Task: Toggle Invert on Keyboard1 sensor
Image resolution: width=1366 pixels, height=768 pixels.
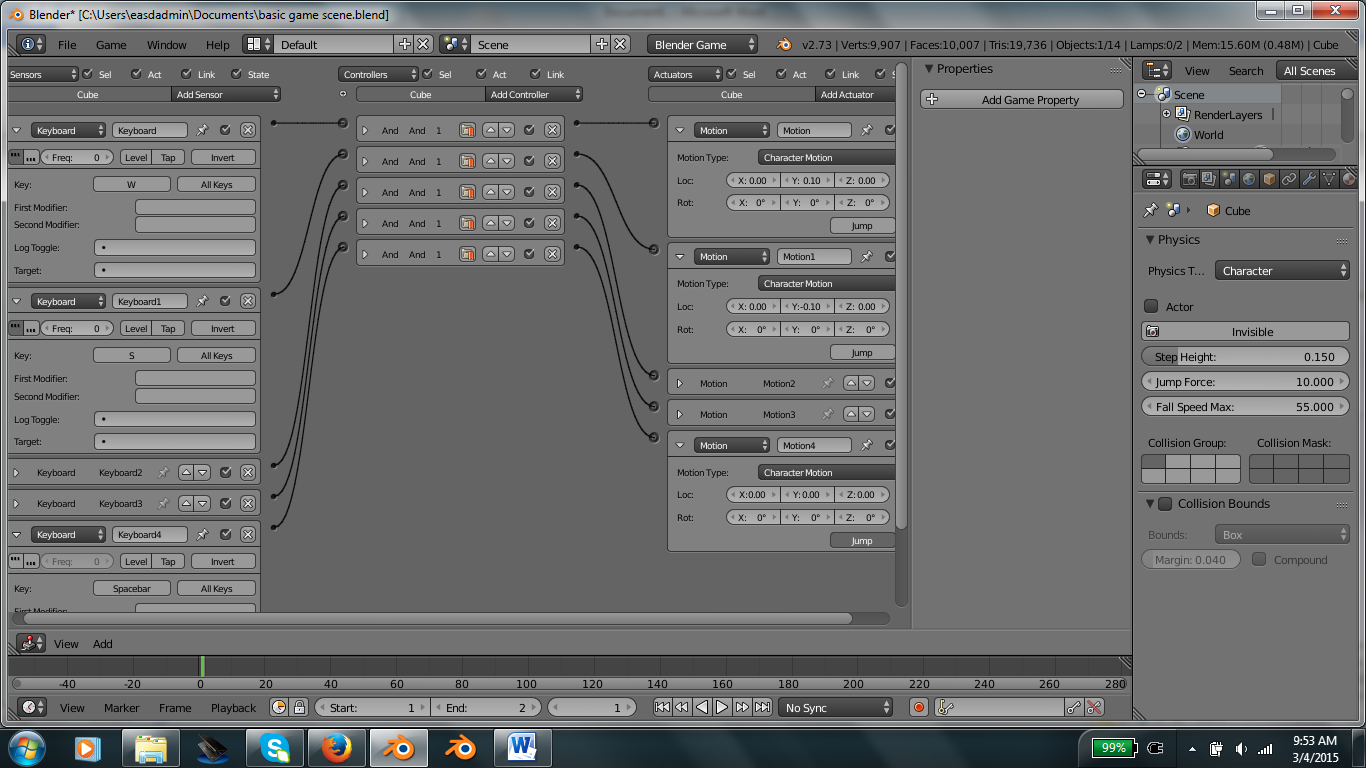Action: (x=222, y=328)
